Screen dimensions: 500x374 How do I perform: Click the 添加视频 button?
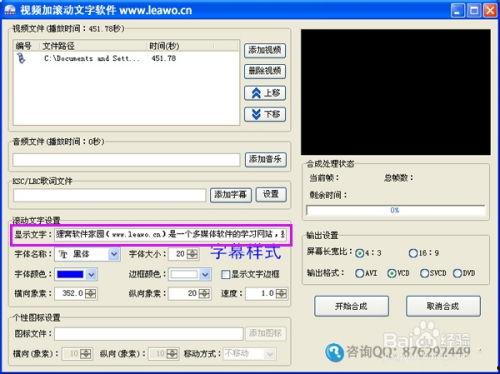tap(265, 50)
